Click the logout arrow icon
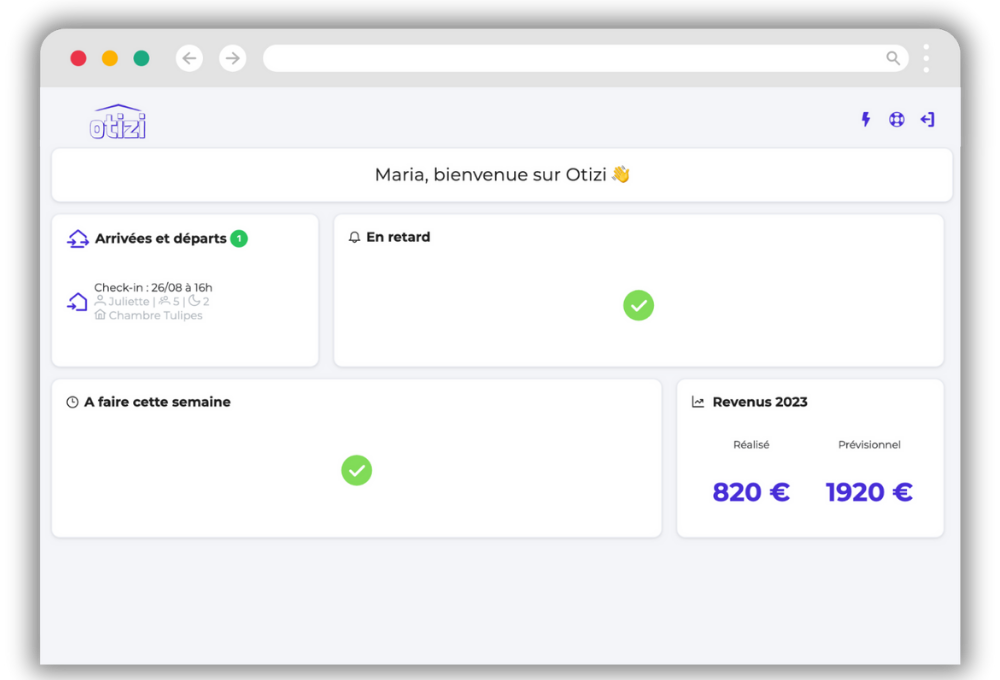This screenshot has width=1000, height=680. [927, 119]
